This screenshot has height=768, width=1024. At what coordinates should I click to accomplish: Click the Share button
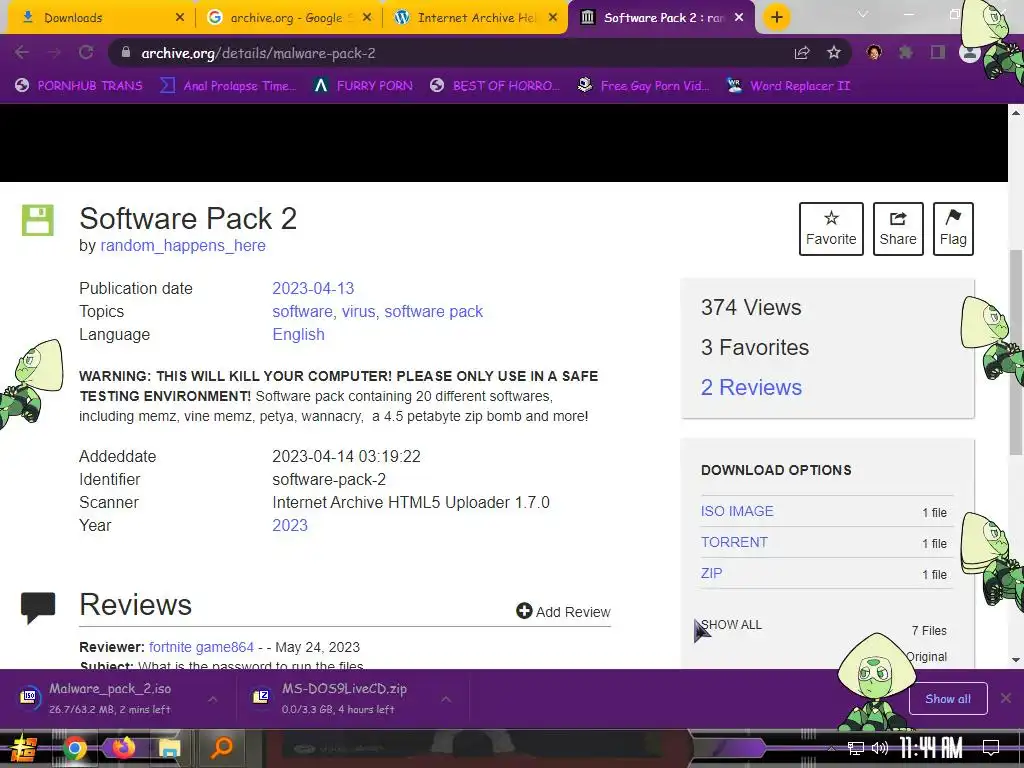tap(898, 229)
